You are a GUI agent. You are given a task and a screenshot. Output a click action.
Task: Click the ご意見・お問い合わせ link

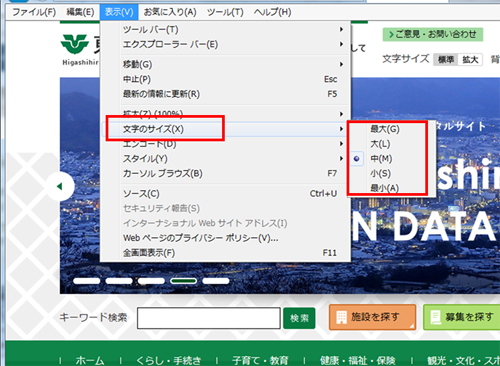433,34
